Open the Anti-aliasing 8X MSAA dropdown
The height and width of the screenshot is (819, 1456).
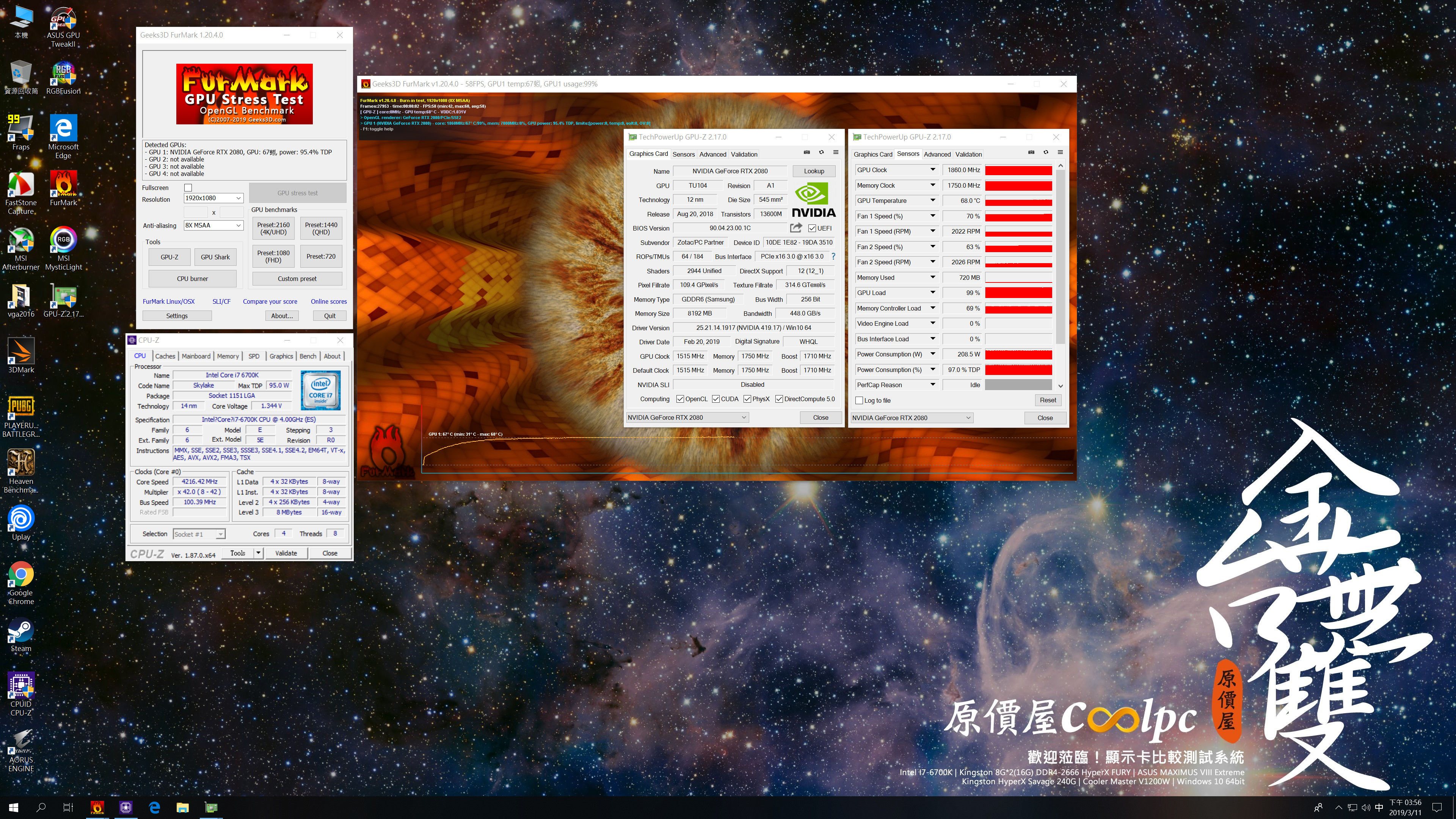pos(213,226)
